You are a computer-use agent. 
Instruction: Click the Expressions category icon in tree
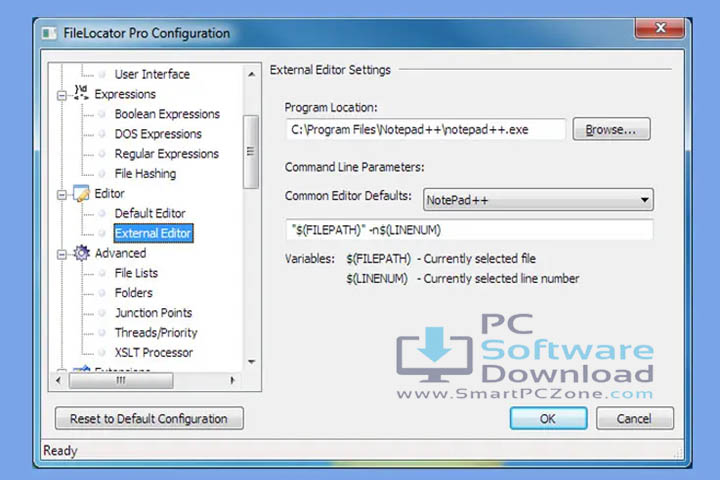(81, 92)
